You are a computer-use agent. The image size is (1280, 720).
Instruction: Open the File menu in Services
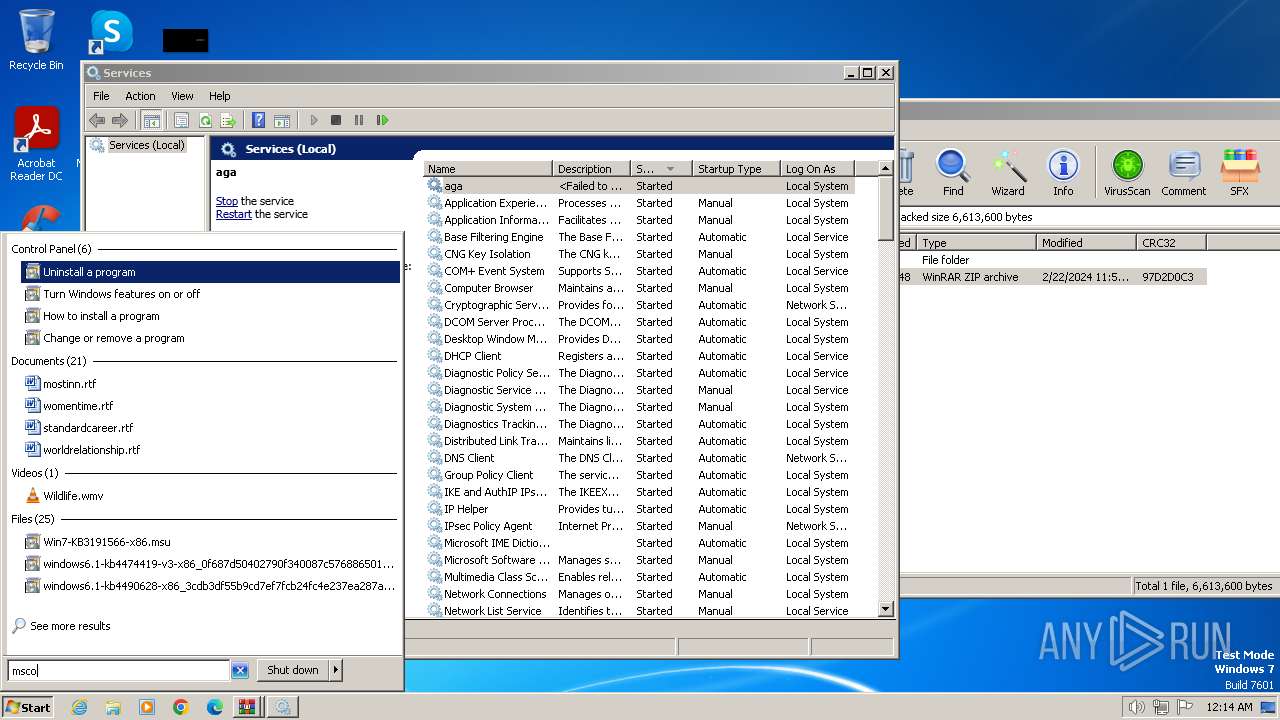(101, 96)
